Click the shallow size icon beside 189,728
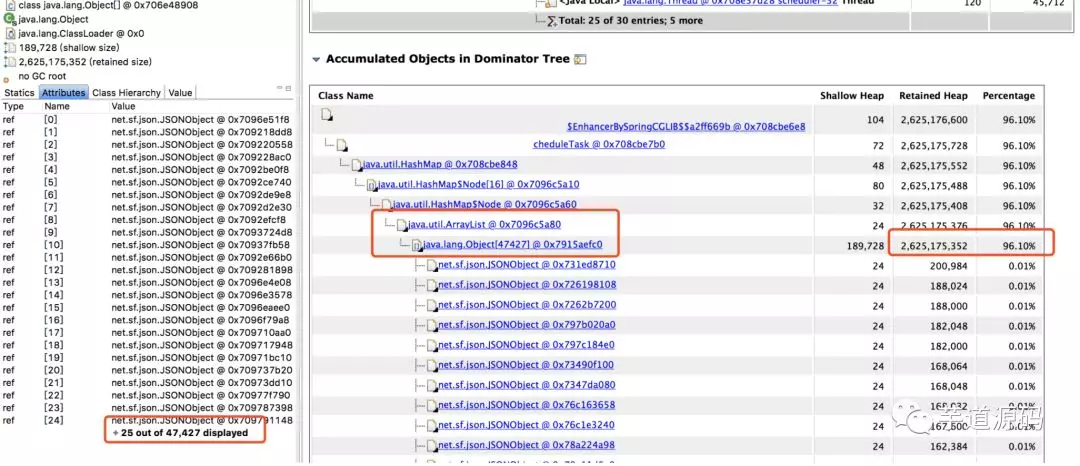The height and width of the screenshot is (466, 1080). [x=10, y=47]
